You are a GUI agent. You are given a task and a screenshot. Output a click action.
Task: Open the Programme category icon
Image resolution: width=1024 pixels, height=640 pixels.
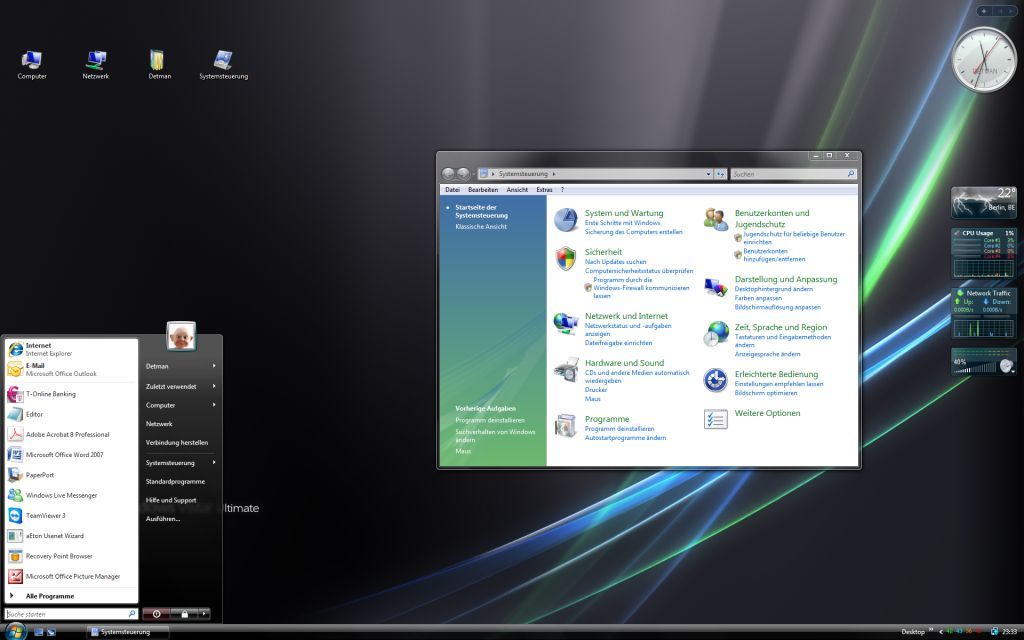566,426
